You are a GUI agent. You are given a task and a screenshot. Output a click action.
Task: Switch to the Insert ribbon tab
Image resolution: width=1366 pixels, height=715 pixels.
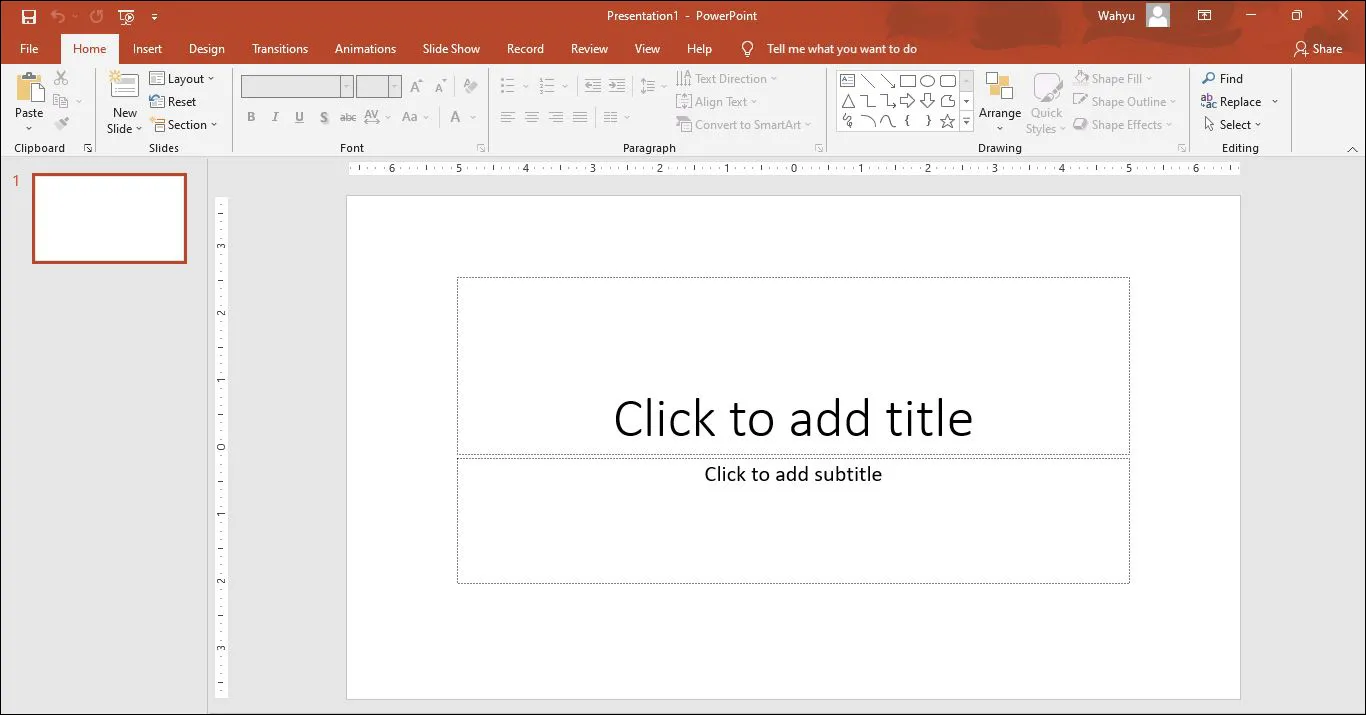[147, 48]
